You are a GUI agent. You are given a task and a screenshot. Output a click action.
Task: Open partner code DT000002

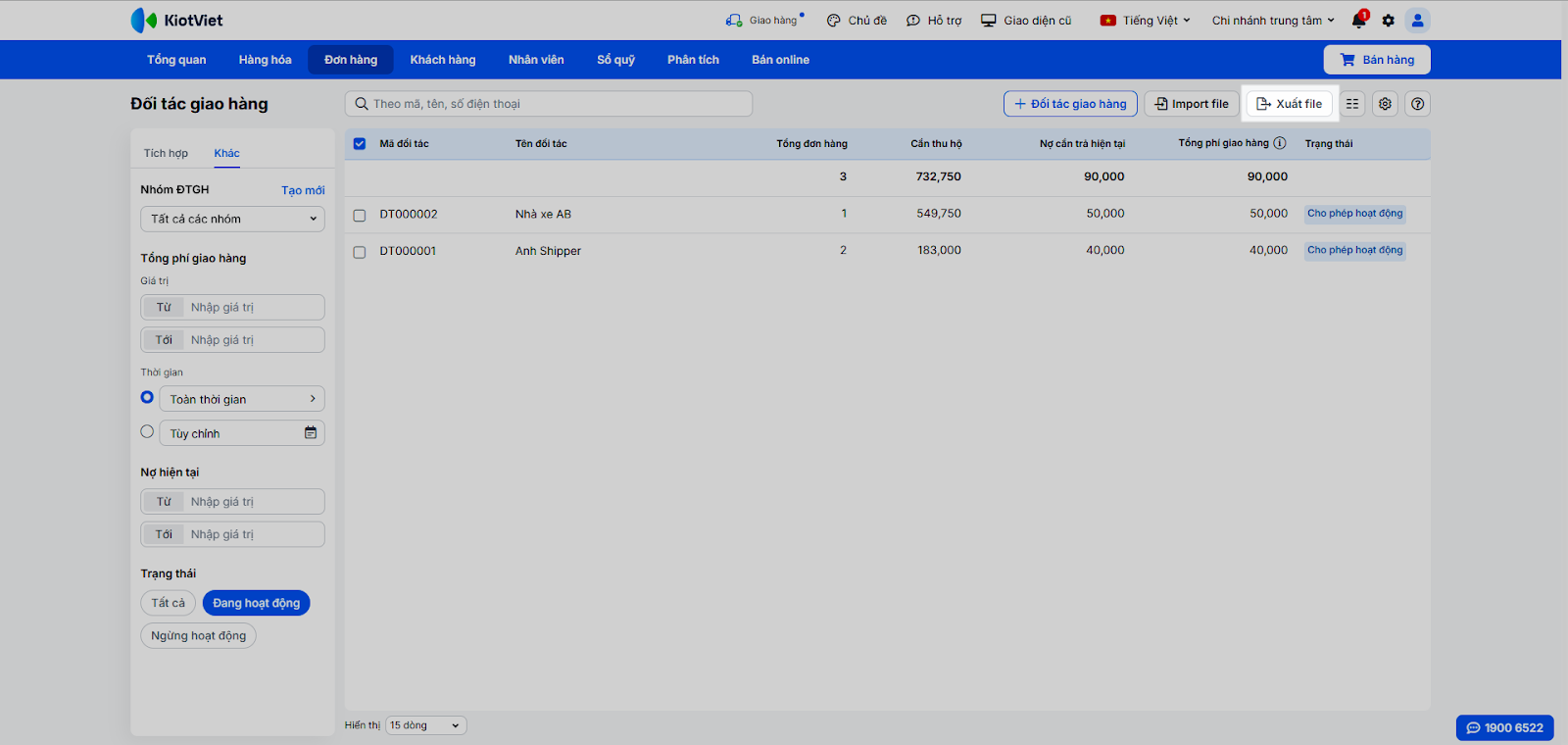click(x=409, y=214)
